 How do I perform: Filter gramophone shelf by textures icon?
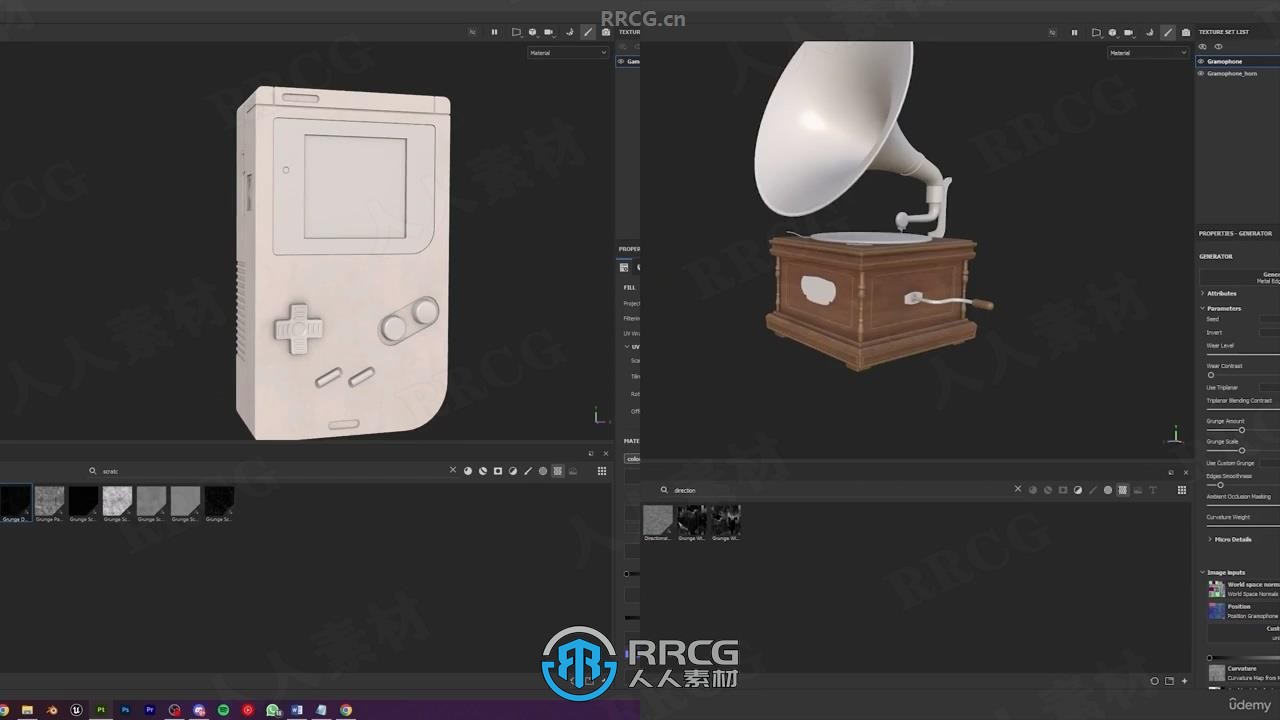coord(1123,490)
